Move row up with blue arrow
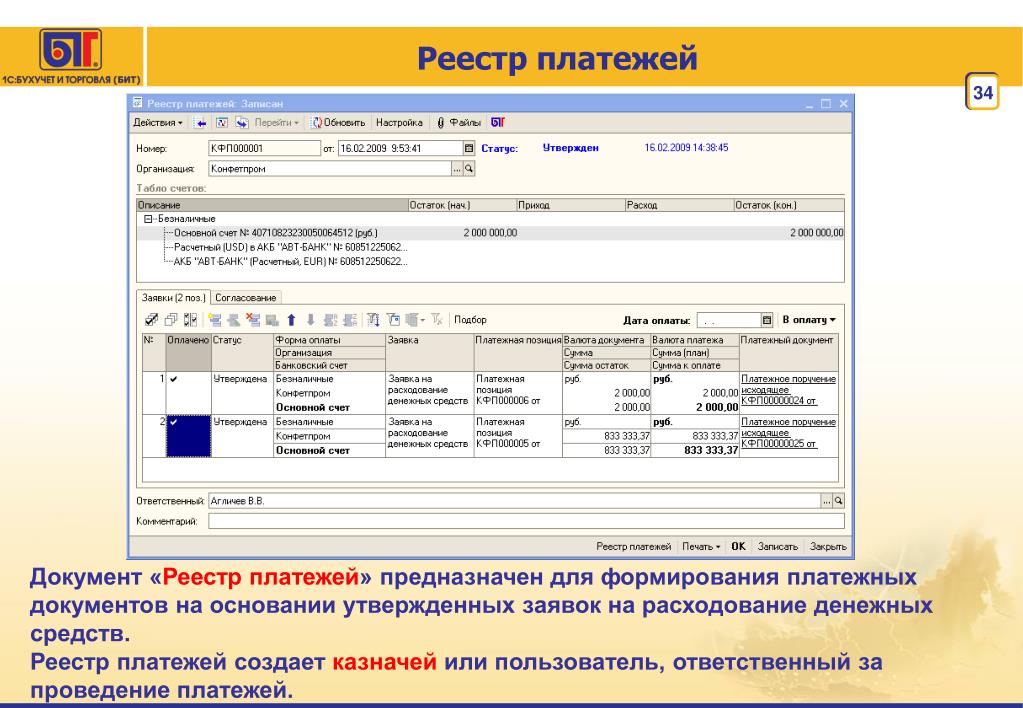The width and height of the screenshot is (1023, 708). pos(292,320)
